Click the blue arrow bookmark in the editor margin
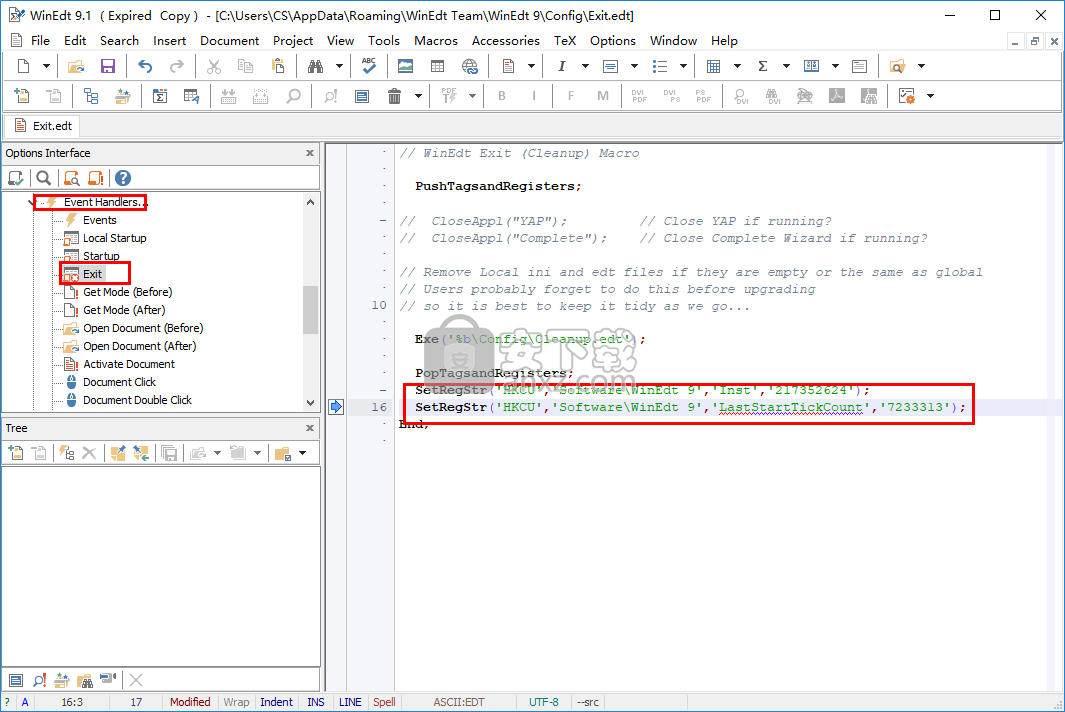The width and height of the screenshot is (1065, 712). (x=336, y=407)
